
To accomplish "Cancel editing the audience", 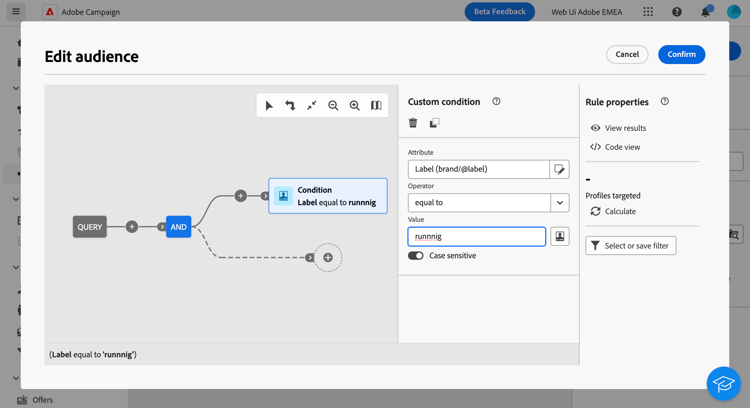I will point(627,54).
